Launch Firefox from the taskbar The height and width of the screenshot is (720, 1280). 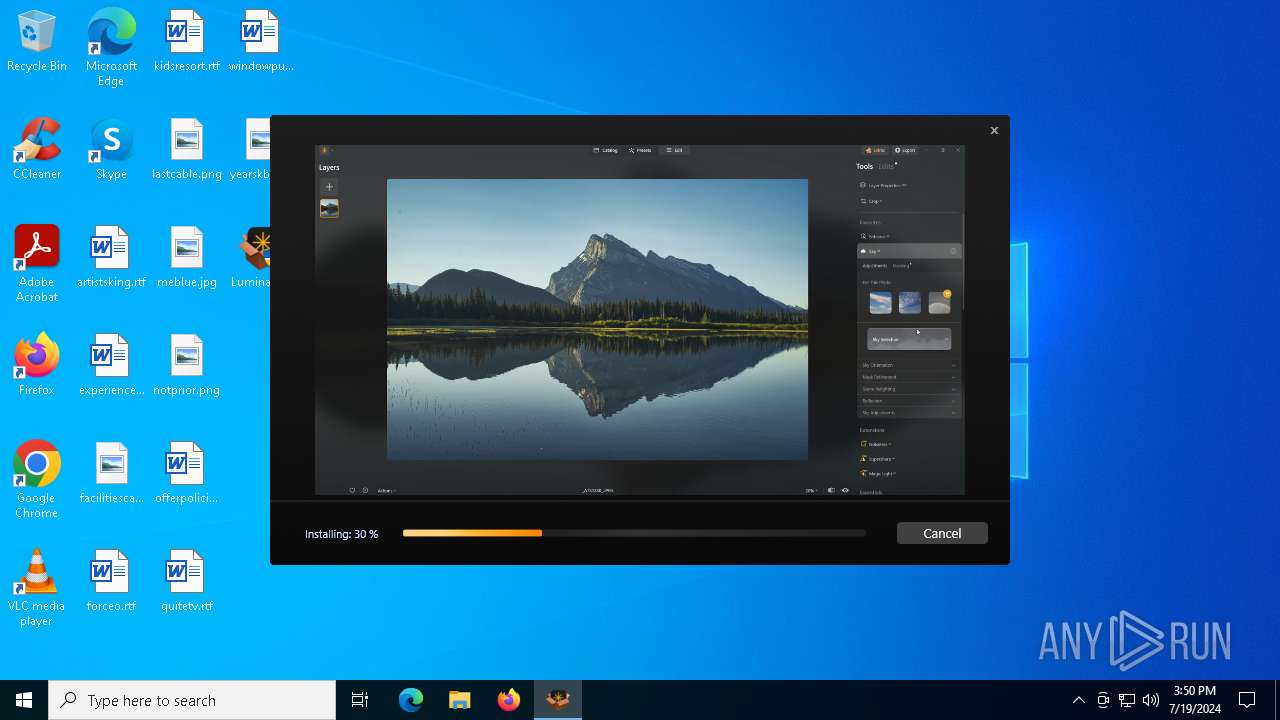[509, 700]
